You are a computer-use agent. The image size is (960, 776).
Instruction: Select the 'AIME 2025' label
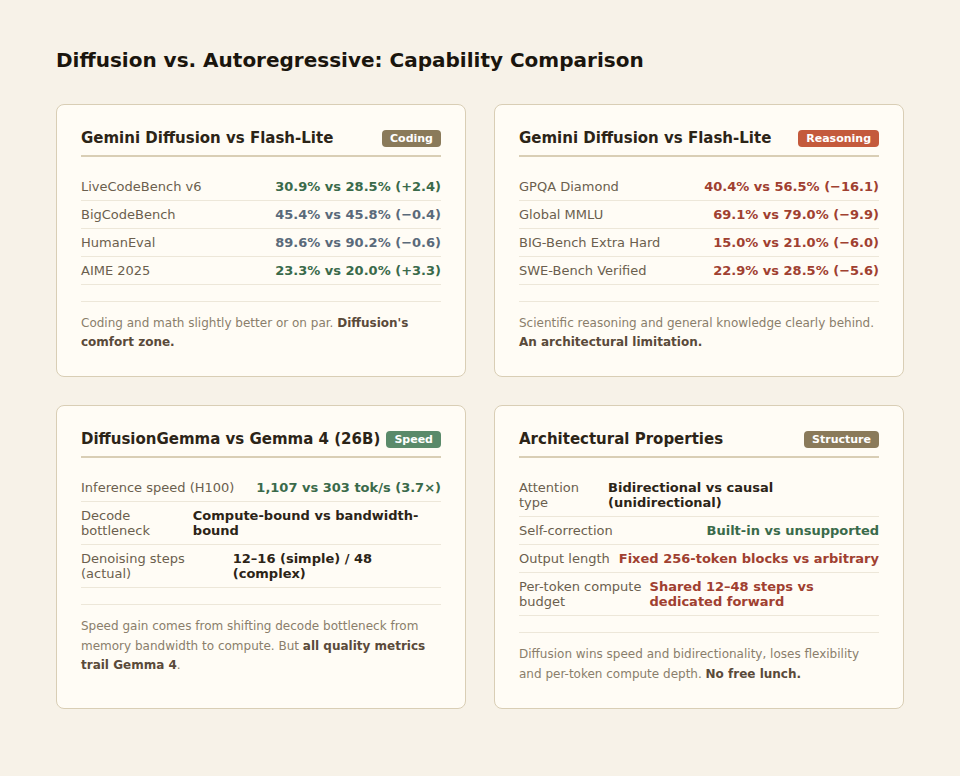click(x=115, y=271)
